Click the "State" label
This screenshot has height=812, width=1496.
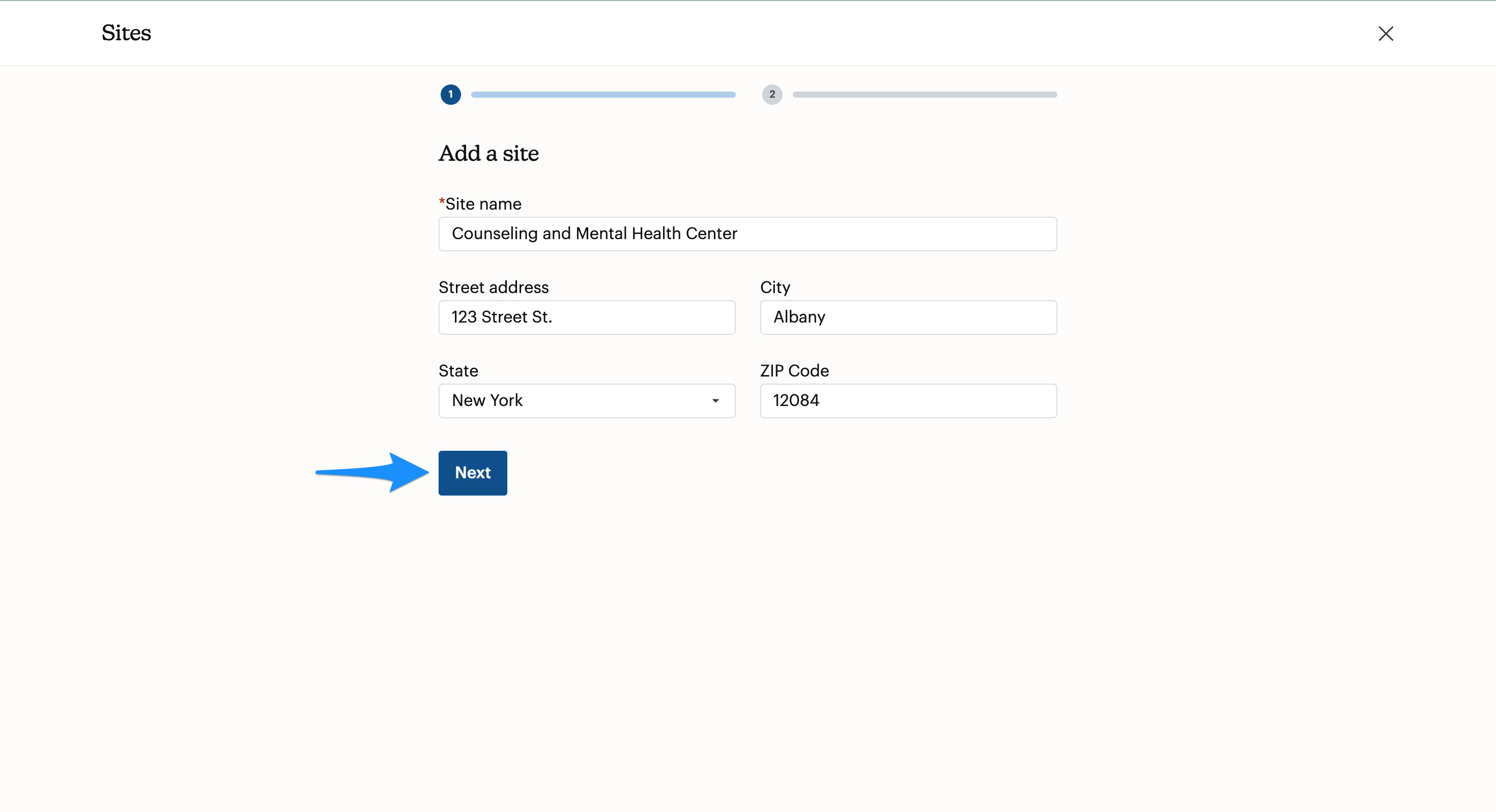tap(458, 370)
